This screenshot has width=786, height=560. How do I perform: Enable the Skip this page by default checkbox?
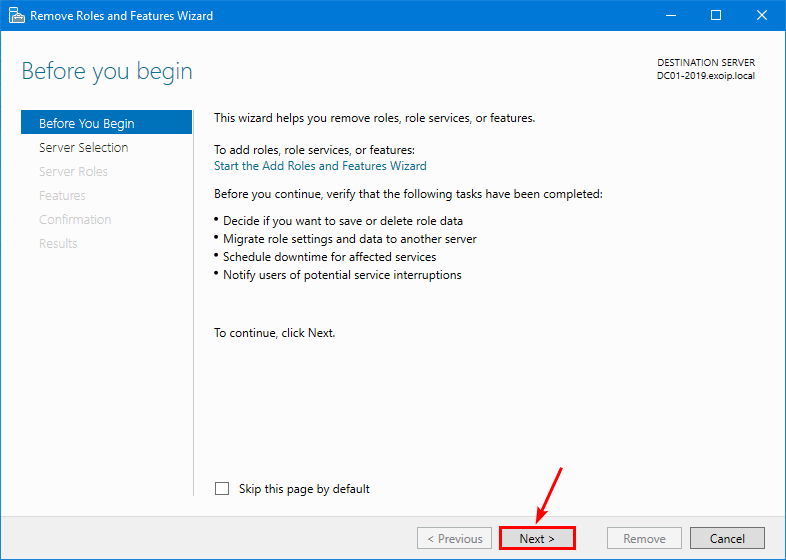pyautogui.click(x=222, y=489)
